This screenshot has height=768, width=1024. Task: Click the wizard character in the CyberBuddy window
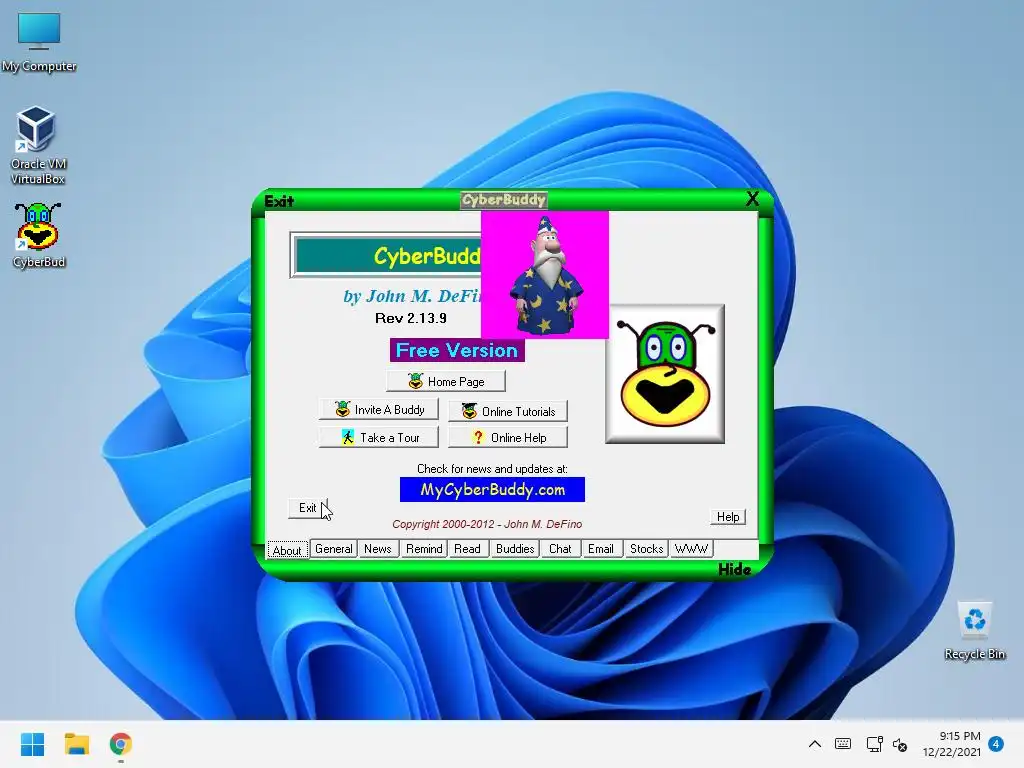coord(547,276)
